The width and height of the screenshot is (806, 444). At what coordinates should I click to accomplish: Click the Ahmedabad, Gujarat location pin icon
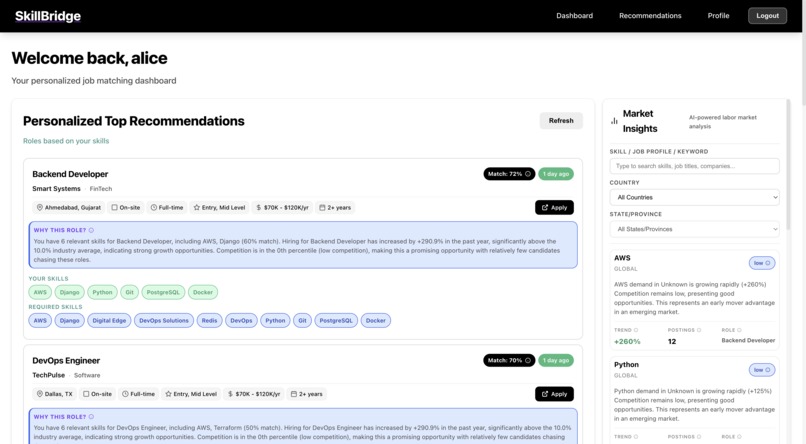click(x=40, y=208)
